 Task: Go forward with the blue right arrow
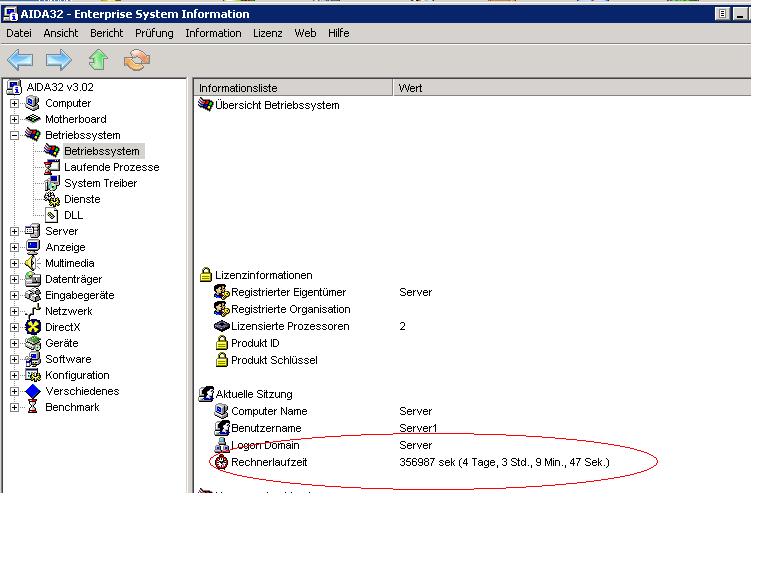click(58, 60)
